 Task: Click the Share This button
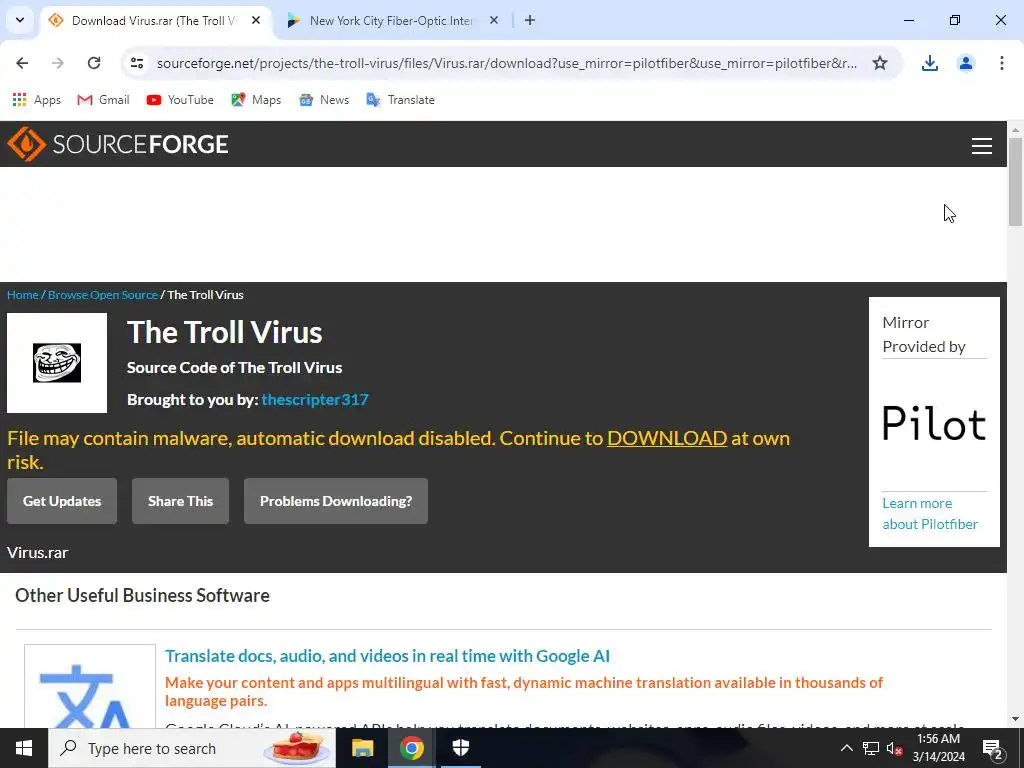coord(180,501)
